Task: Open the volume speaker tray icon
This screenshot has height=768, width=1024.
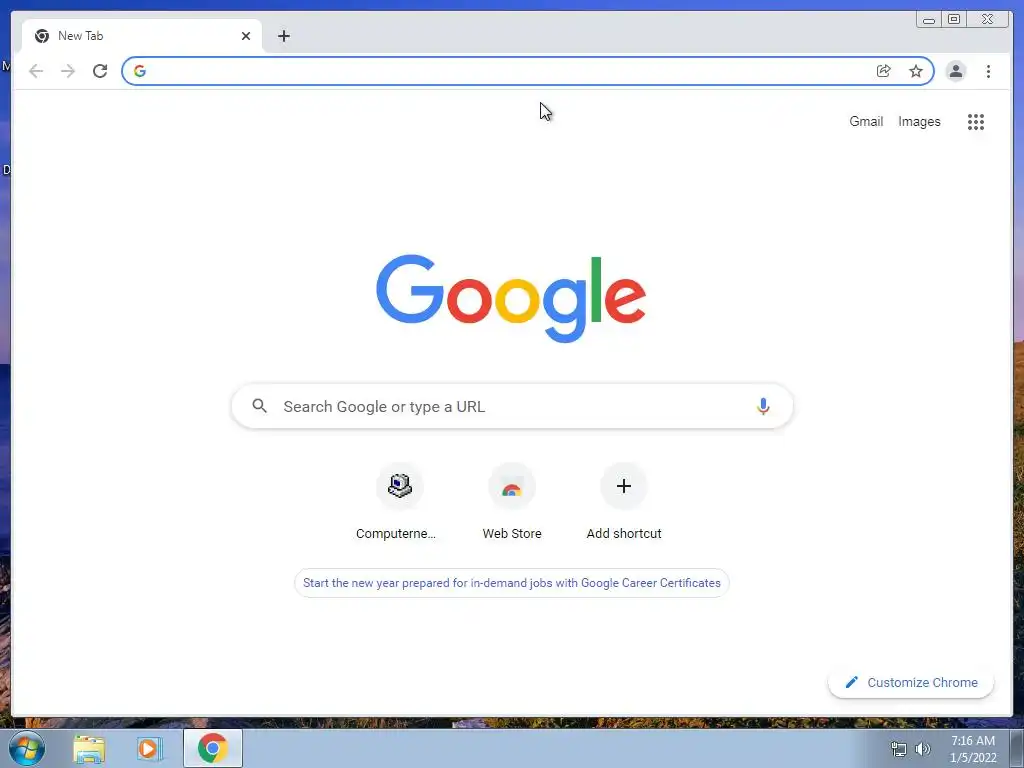Action: point(923,749)
